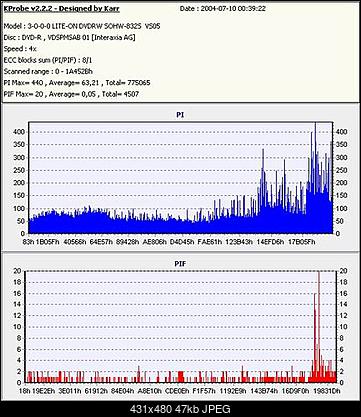Image resolution: width=361 pixels, height=417 pixels.
Task: Click the tallest red spike in PIF chart
Action: tap(319, 327)
